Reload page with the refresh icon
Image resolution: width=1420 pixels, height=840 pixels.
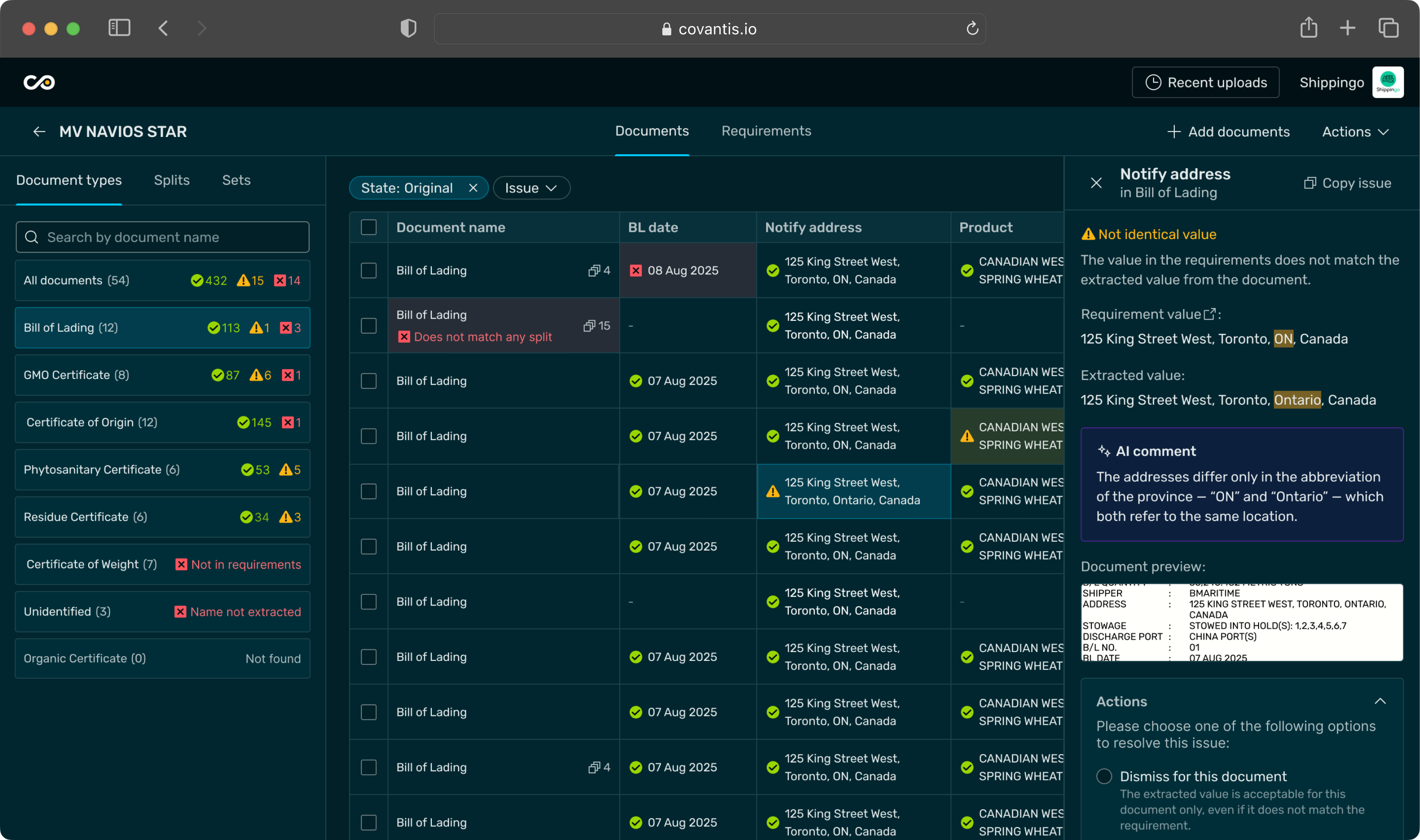point(972,28)
